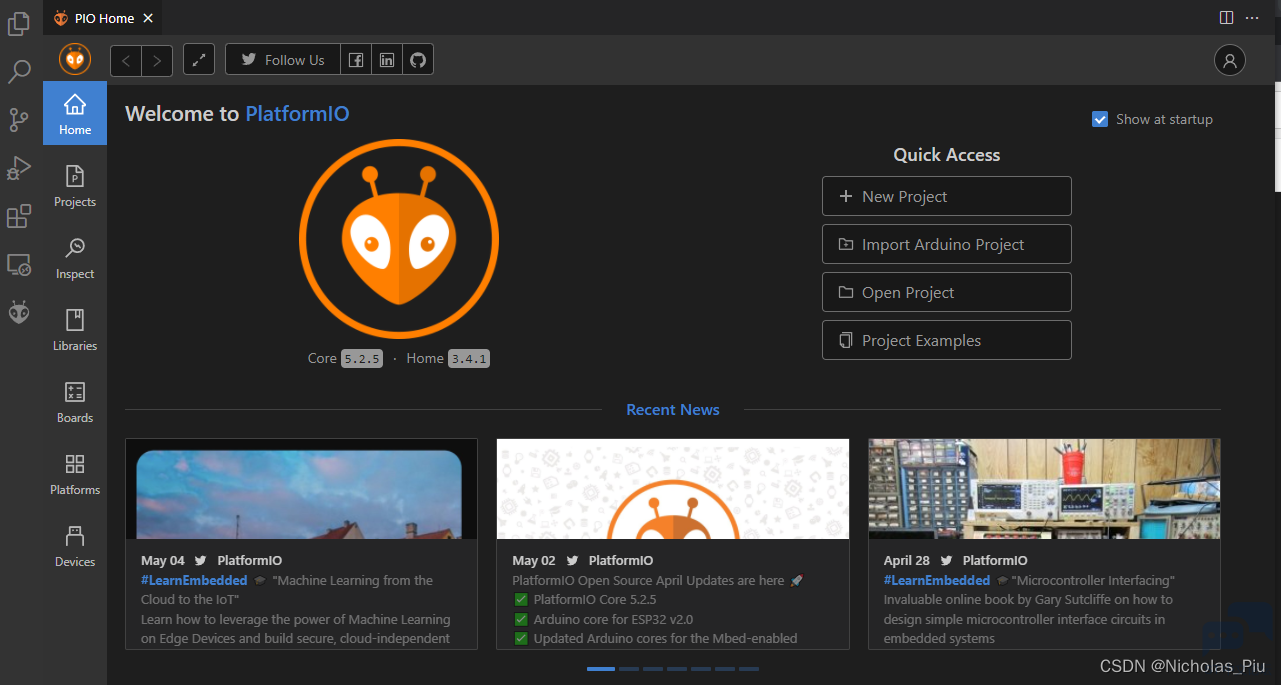Click the May 02 news date

click(534, 561)
